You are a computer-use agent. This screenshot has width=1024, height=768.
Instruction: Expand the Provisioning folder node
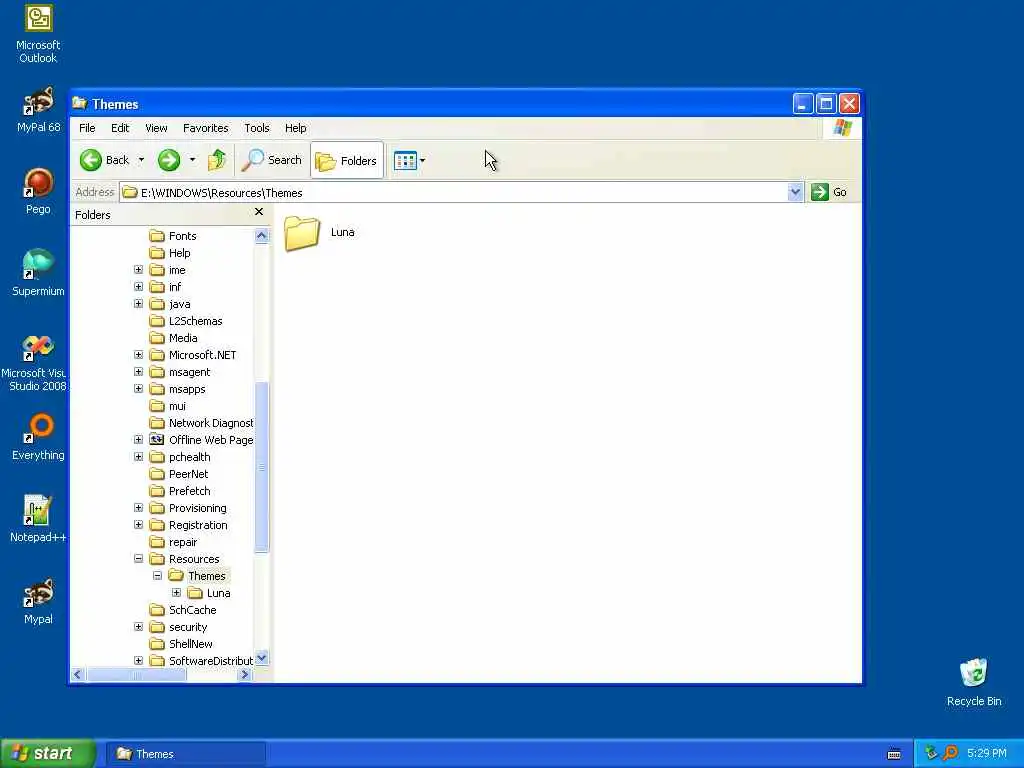(x=138, y=507)
